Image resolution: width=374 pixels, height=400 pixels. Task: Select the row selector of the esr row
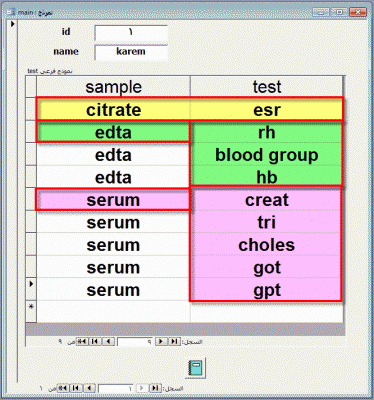(31, 109)
